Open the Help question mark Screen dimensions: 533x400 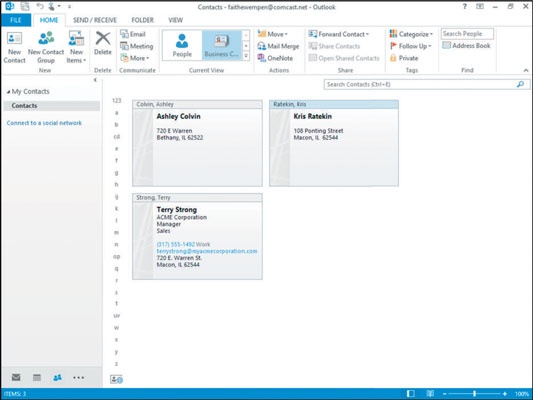[464, 6]
